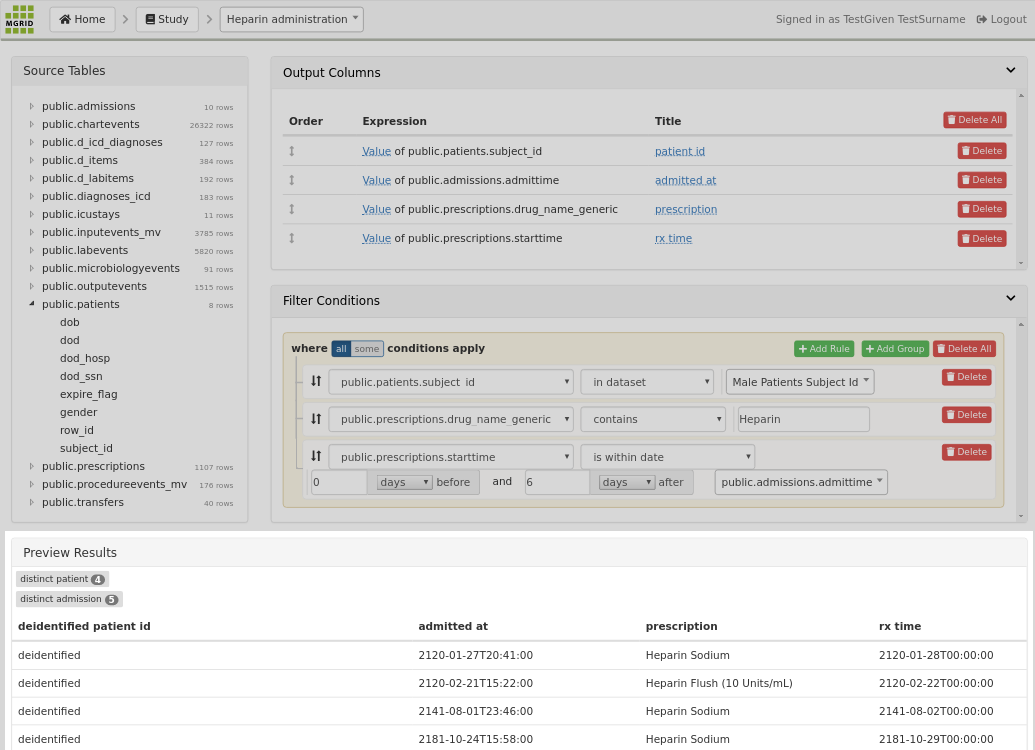Viewport: 1035px width, 750px height.
Task: Open the days unit dropdown before 'before'
Action: (404, 482)
